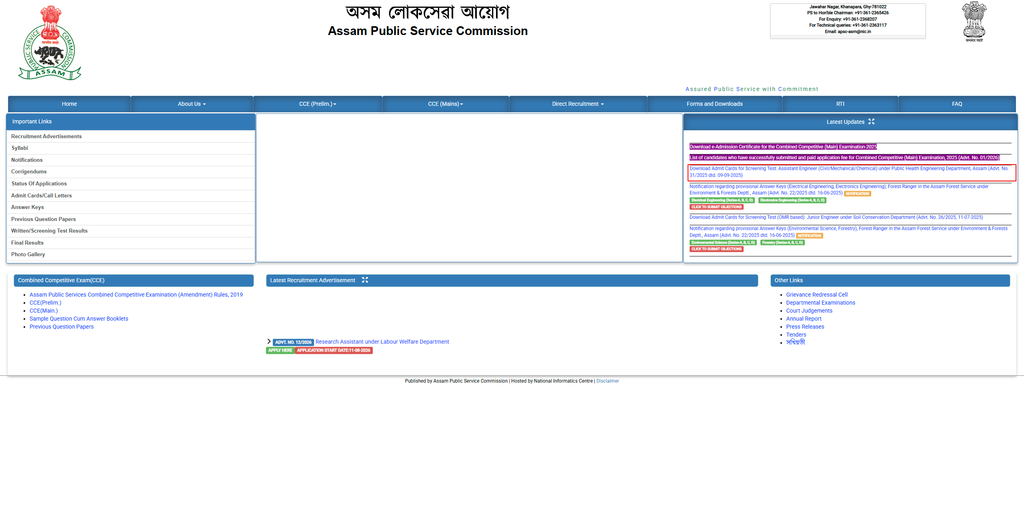
Task: Go to Forms and Downloads
Action: pos(714,104)
